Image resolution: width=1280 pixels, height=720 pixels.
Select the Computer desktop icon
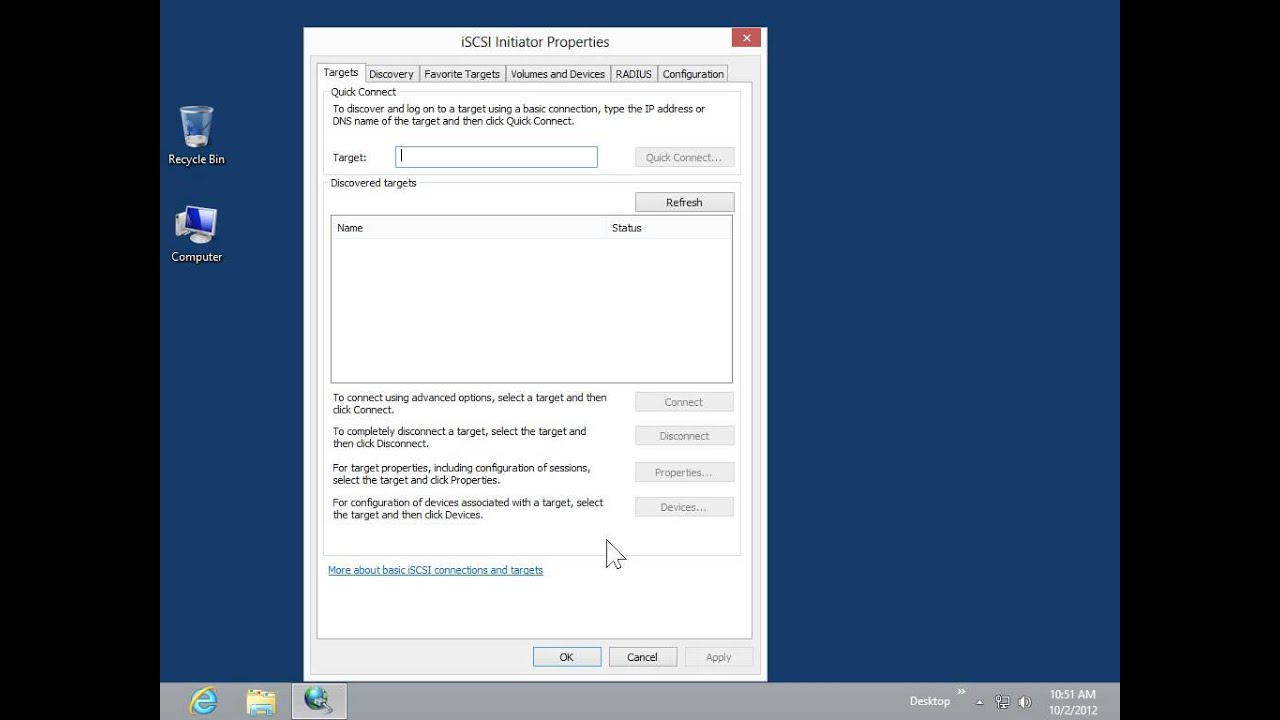[196, 234]
